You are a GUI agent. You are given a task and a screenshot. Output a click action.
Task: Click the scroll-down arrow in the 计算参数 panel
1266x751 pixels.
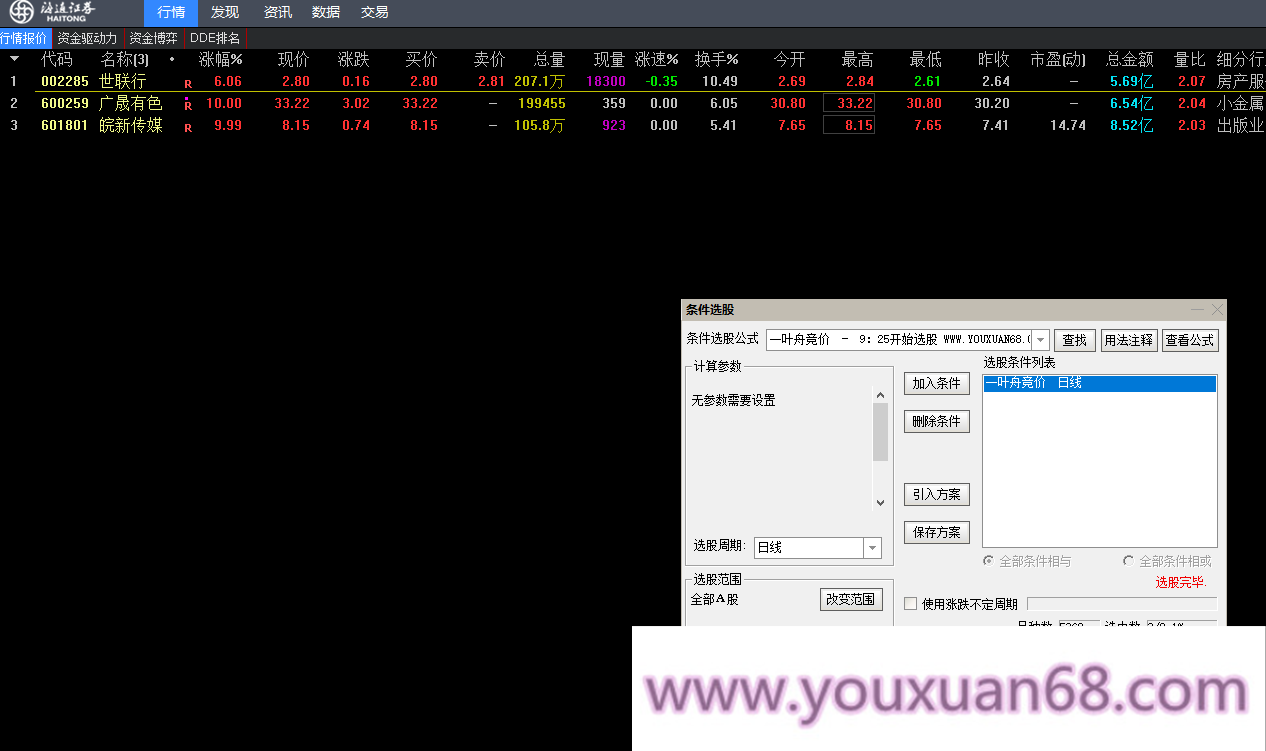[x=880, y=502]
